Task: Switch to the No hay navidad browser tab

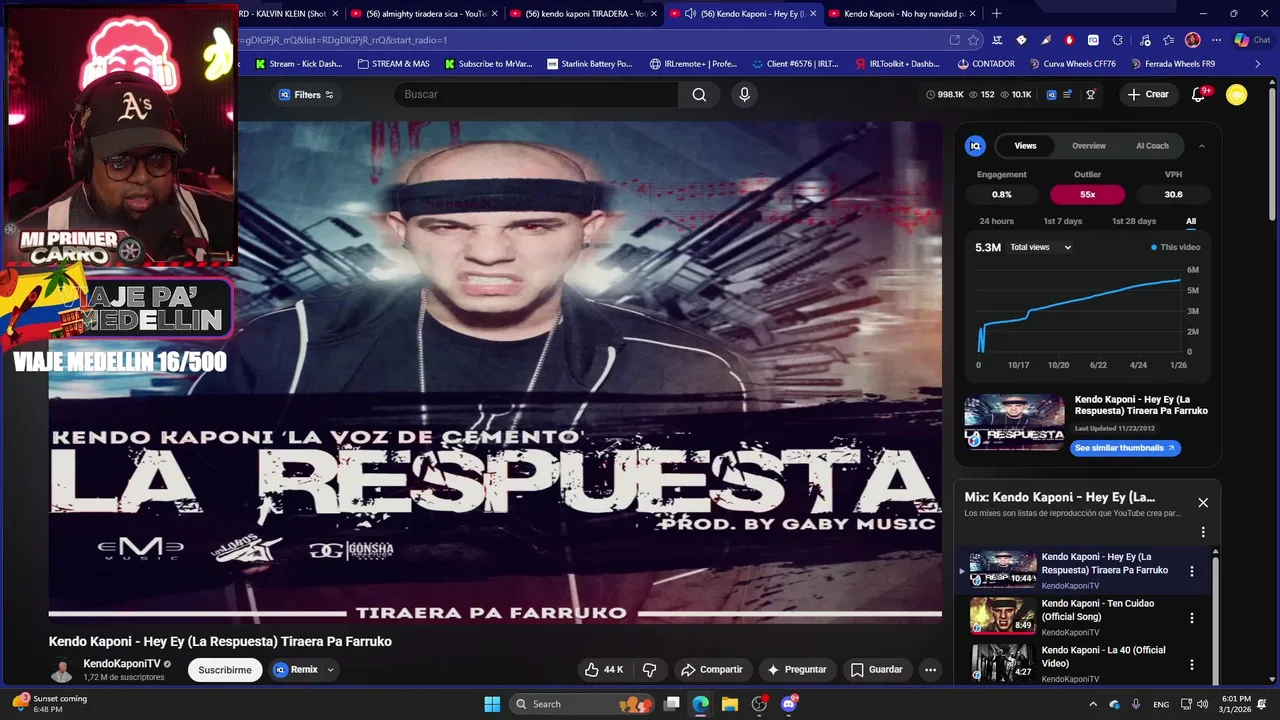Action: [906, 14]
